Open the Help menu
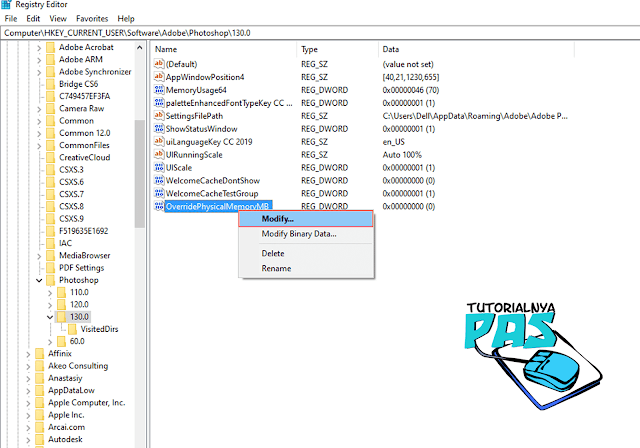 pos(126,19)
